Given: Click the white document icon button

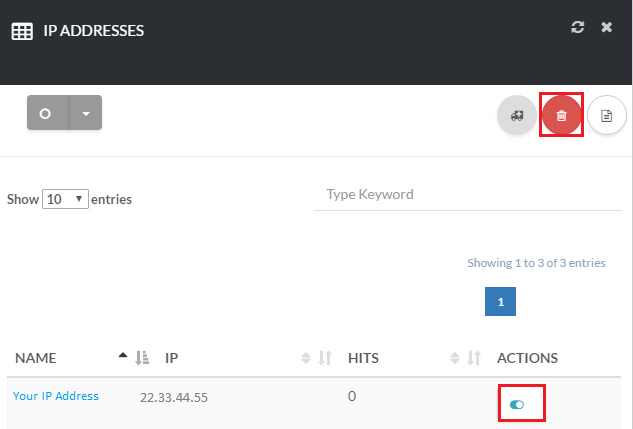Looking at the screenshot, I should pyautogui.click(x=606, y=115).
